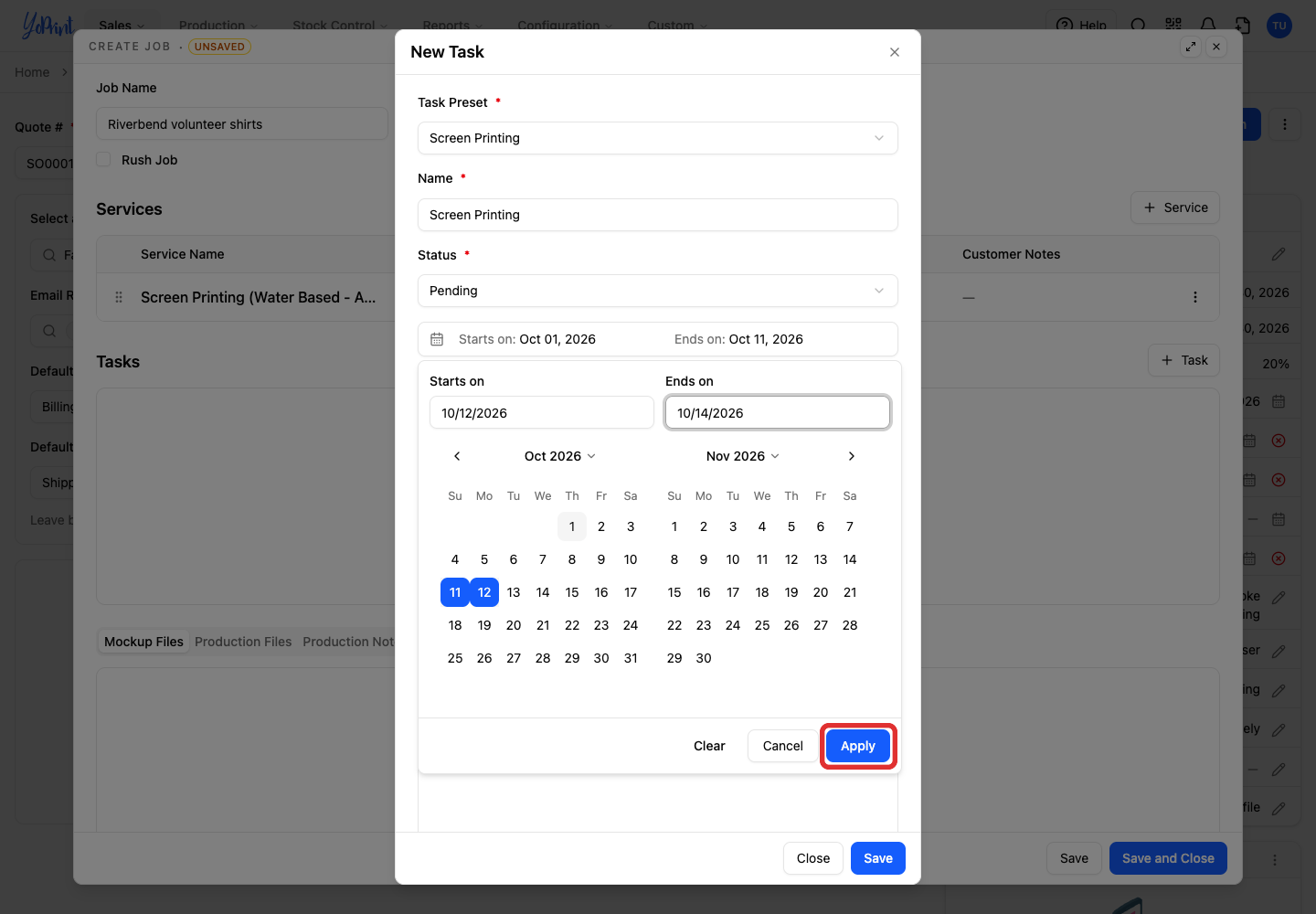The height and width of the screenshot is (914, 1316).
Task: Add a new Service with plus button
Action: tap(1175, 207)
